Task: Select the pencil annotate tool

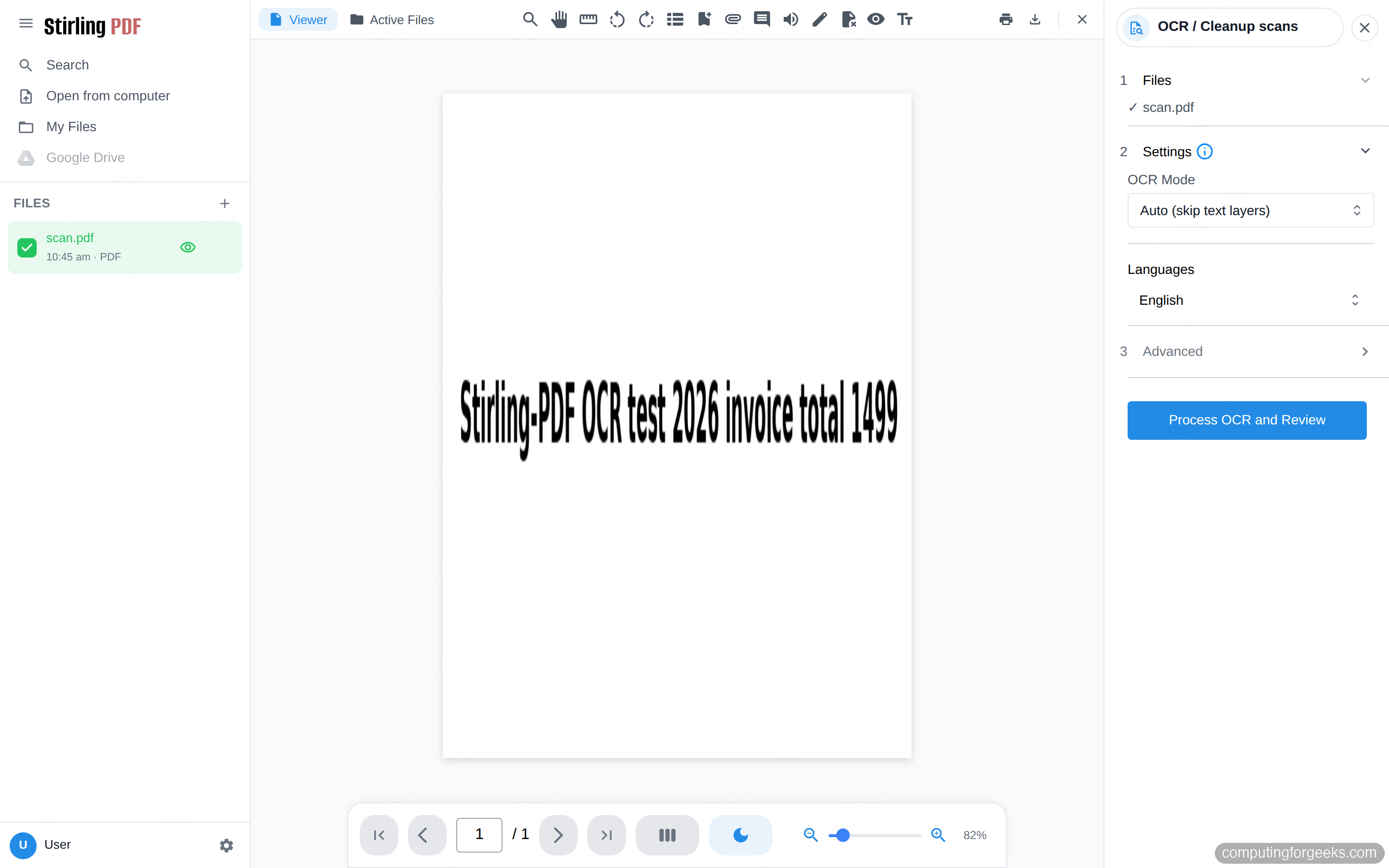Action: click(x=819, y=19)
